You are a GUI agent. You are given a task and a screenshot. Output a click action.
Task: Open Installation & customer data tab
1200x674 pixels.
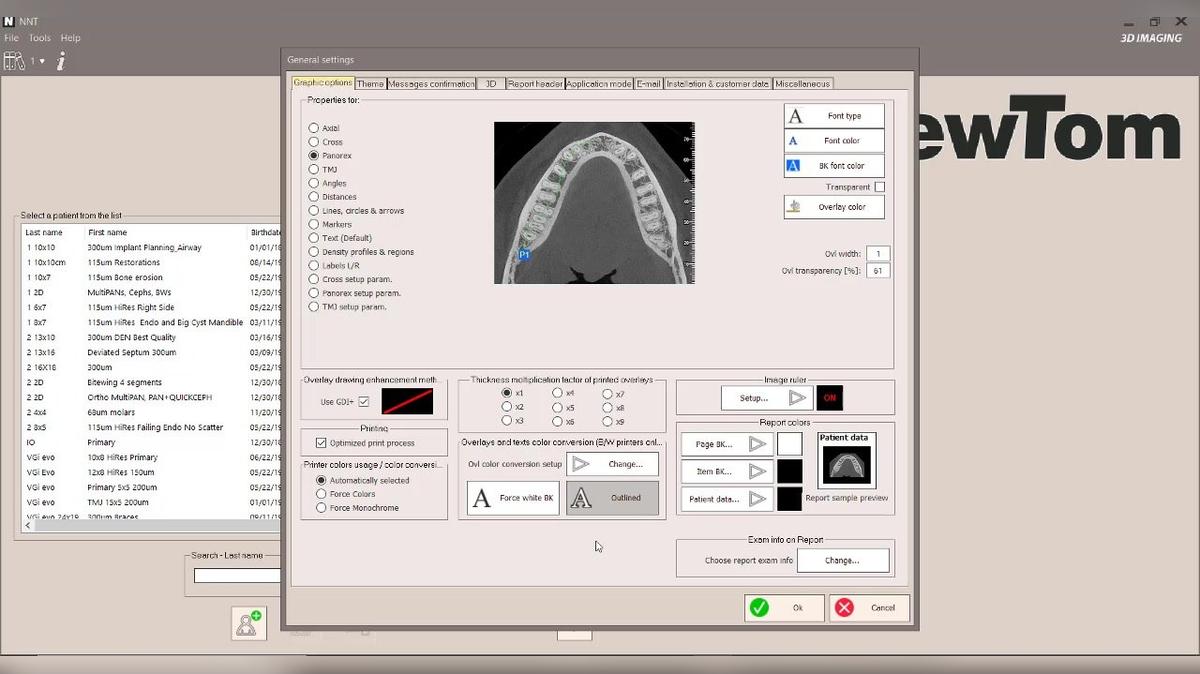pos(718,84)
